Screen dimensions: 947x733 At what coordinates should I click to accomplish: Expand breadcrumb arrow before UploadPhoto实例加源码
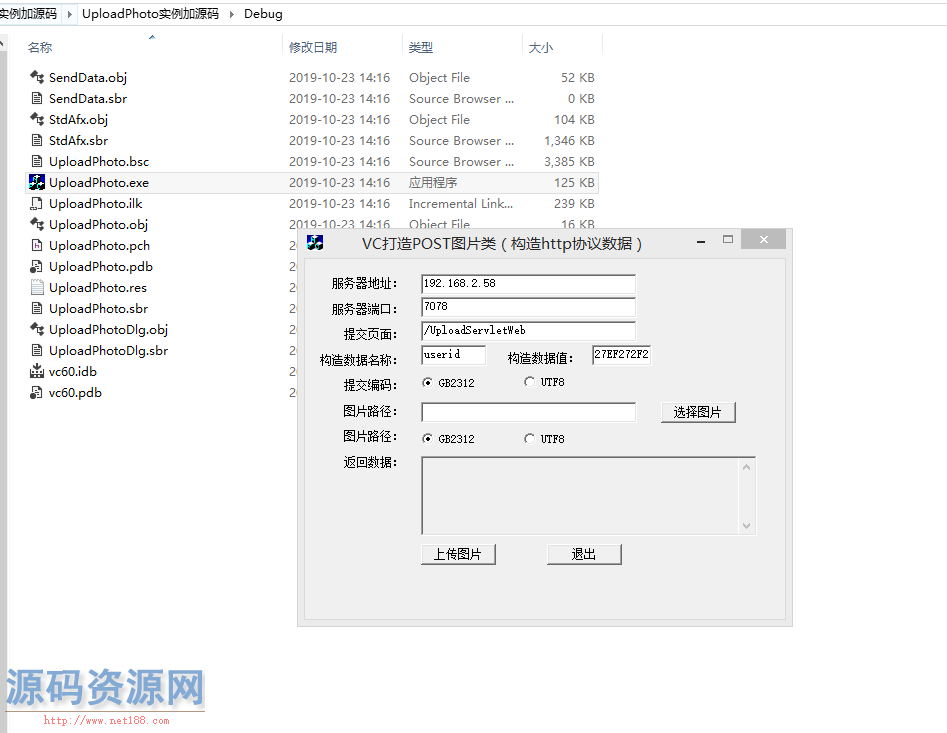[x=70, y=14]
